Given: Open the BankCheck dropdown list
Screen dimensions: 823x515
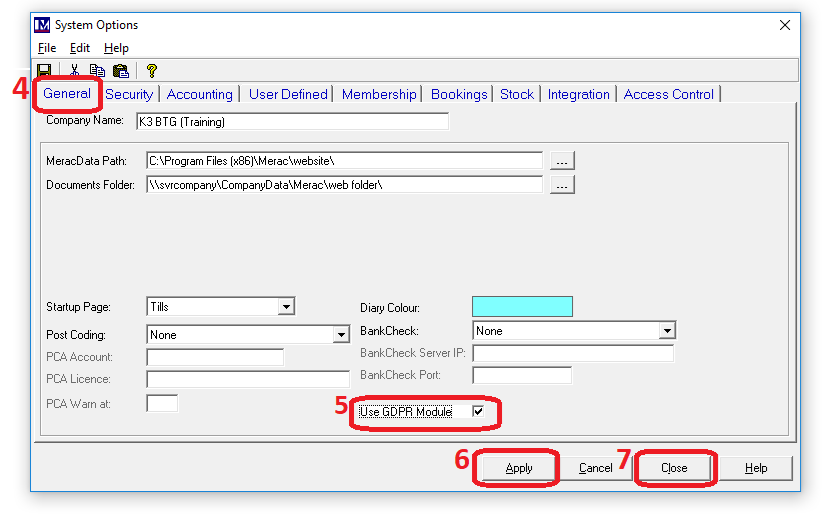Looking at the screenshot, I should click(x=667, y=331).
